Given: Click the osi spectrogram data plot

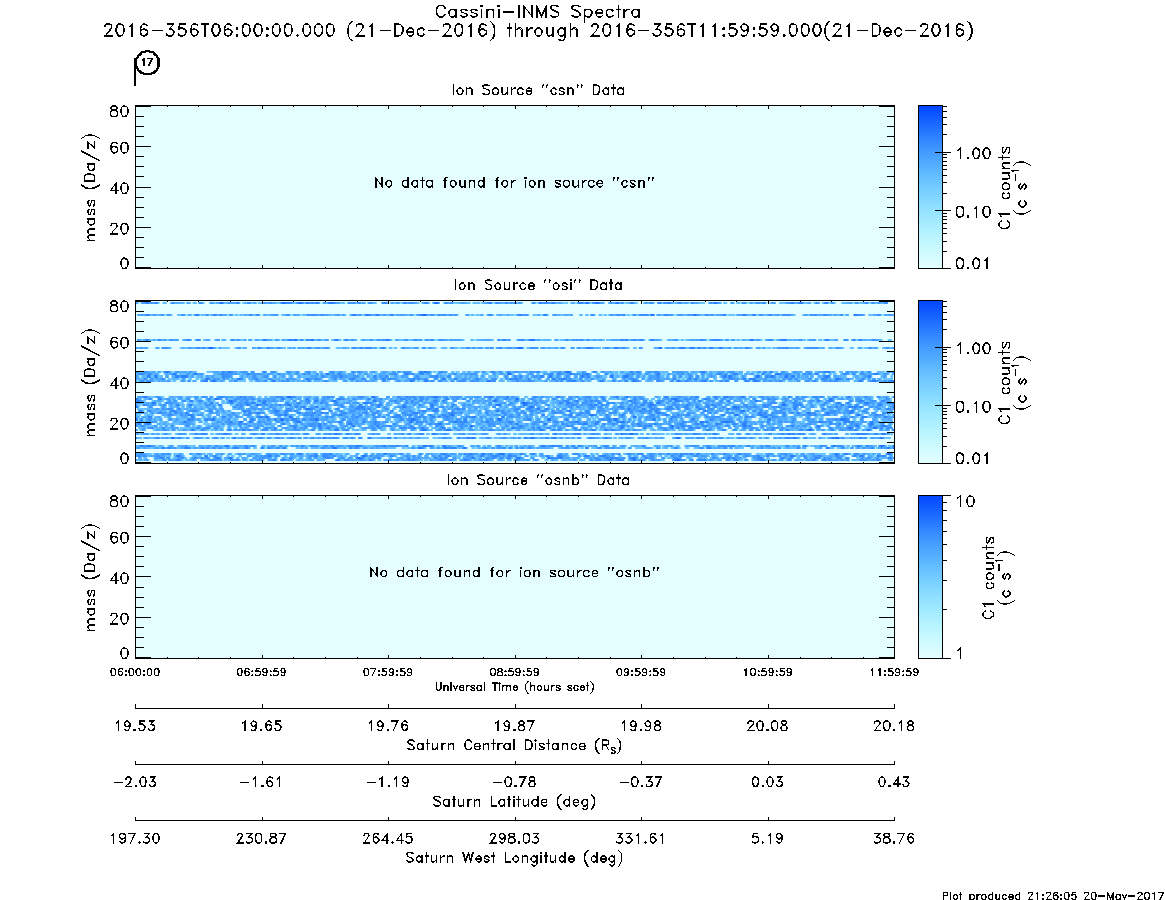Looking at the screenshot, I should (515, 381).
